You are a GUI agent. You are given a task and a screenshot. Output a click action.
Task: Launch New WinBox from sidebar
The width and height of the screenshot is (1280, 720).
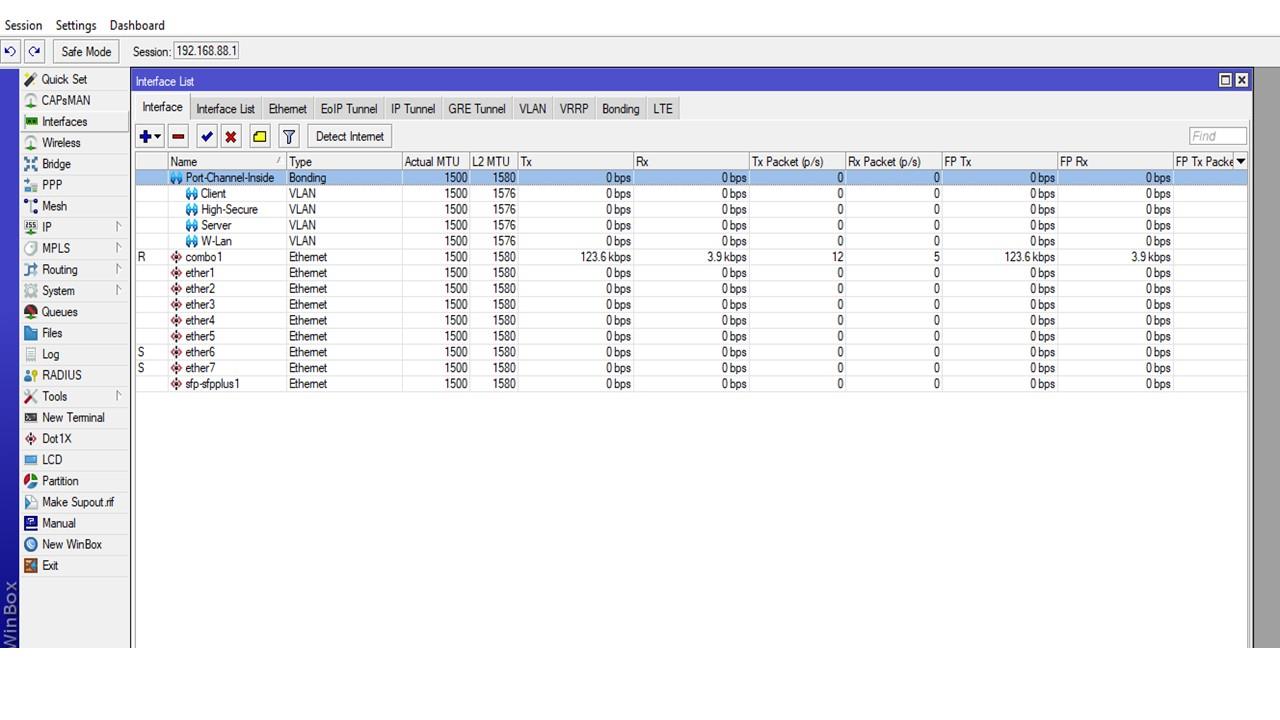(x=72, y=544)
